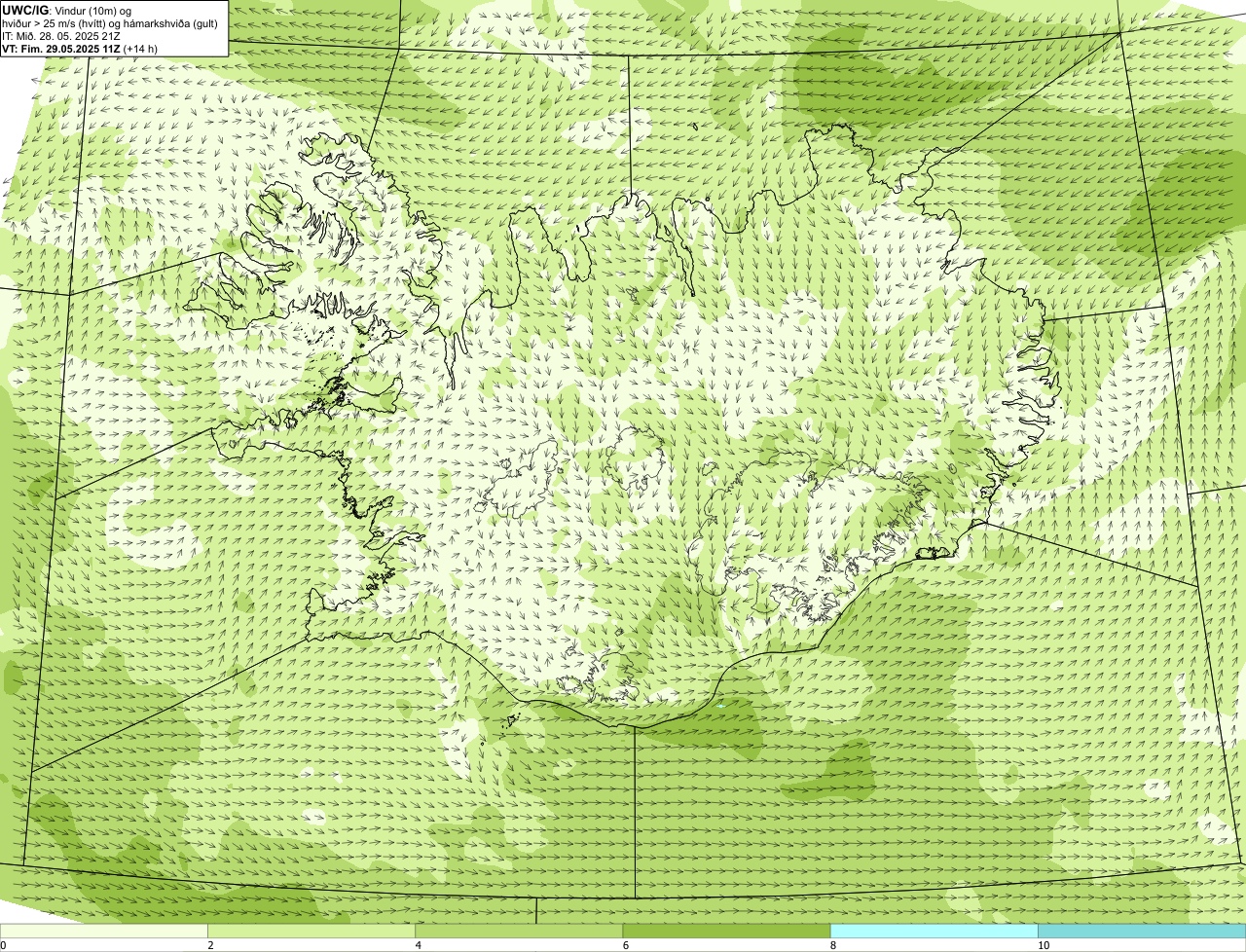Click the 'UWC/IG: Vindur (10m) og' title line

pos(67,10)
